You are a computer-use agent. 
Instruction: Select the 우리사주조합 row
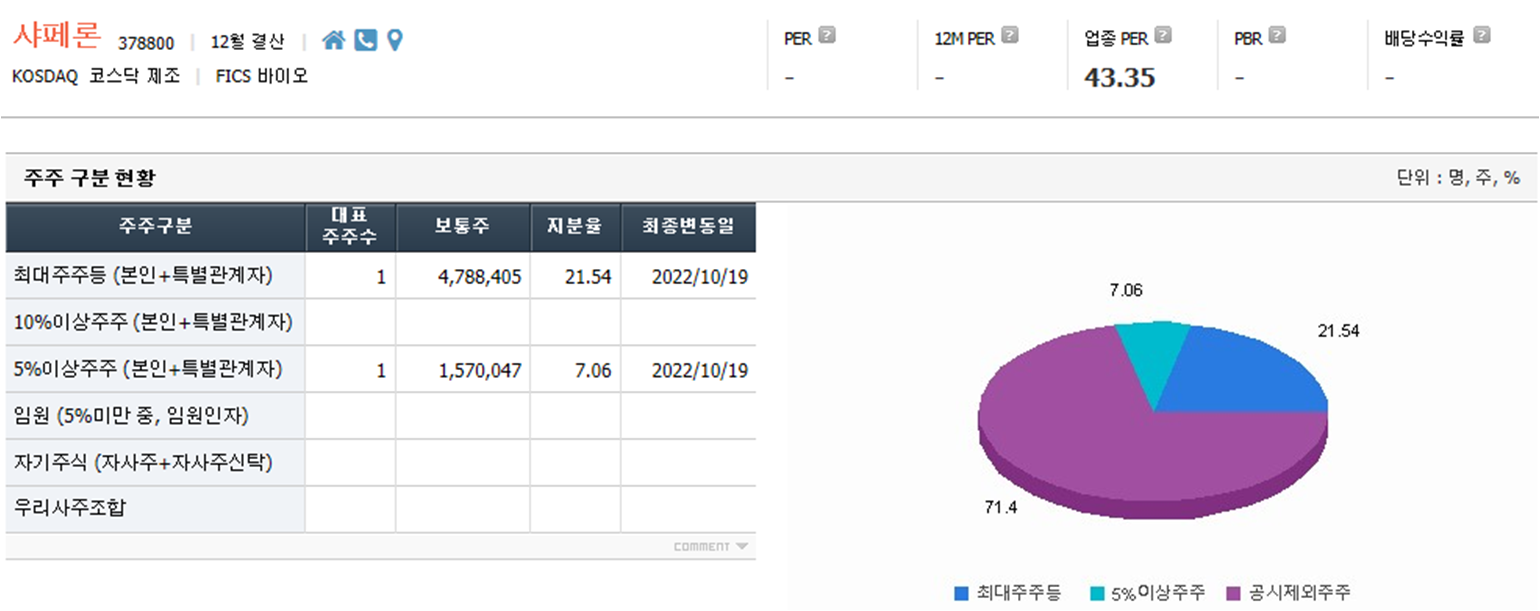tap(380, 509)
